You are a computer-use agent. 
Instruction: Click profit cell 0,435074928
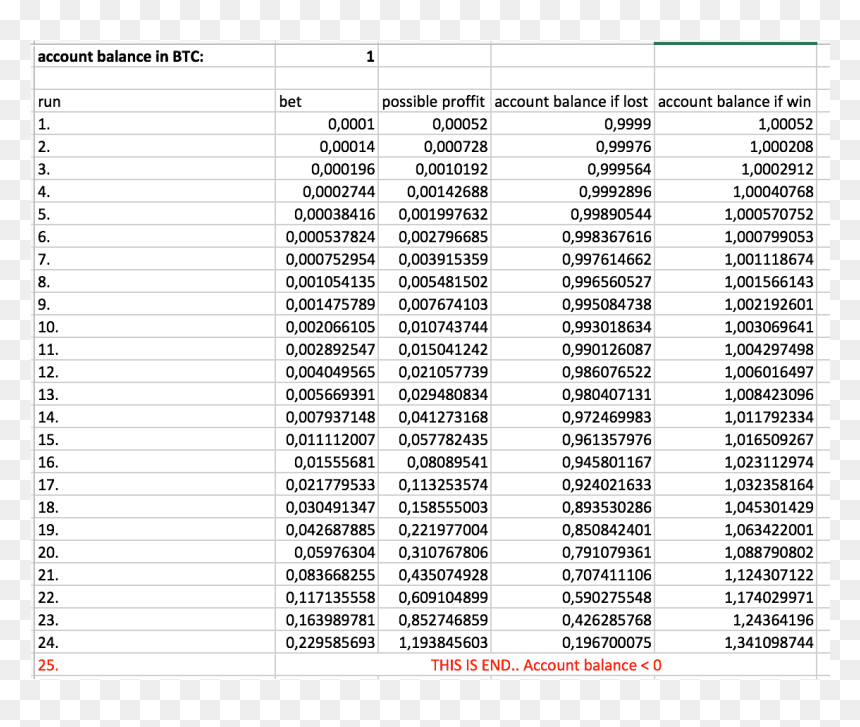[434, 574]
